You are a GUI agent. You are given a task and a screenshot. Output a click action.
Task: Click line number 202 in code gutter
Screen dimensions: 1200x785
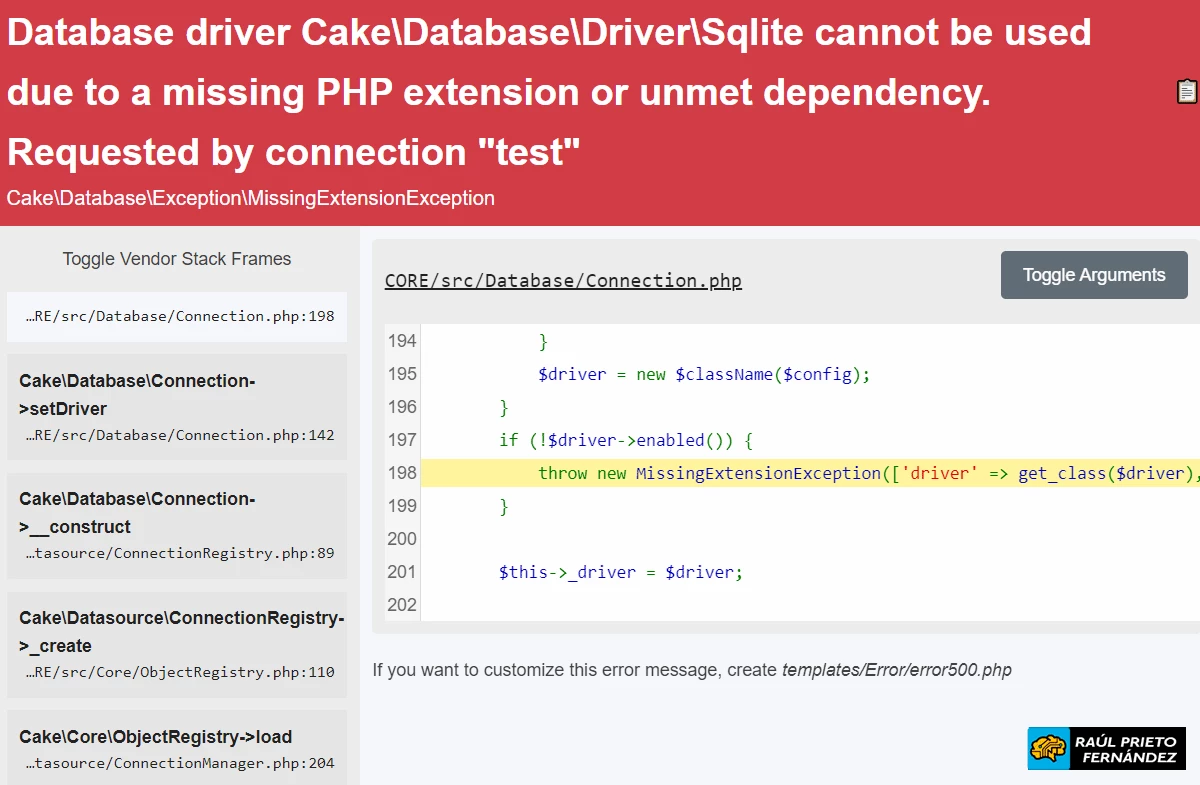(x=402, y=605)
